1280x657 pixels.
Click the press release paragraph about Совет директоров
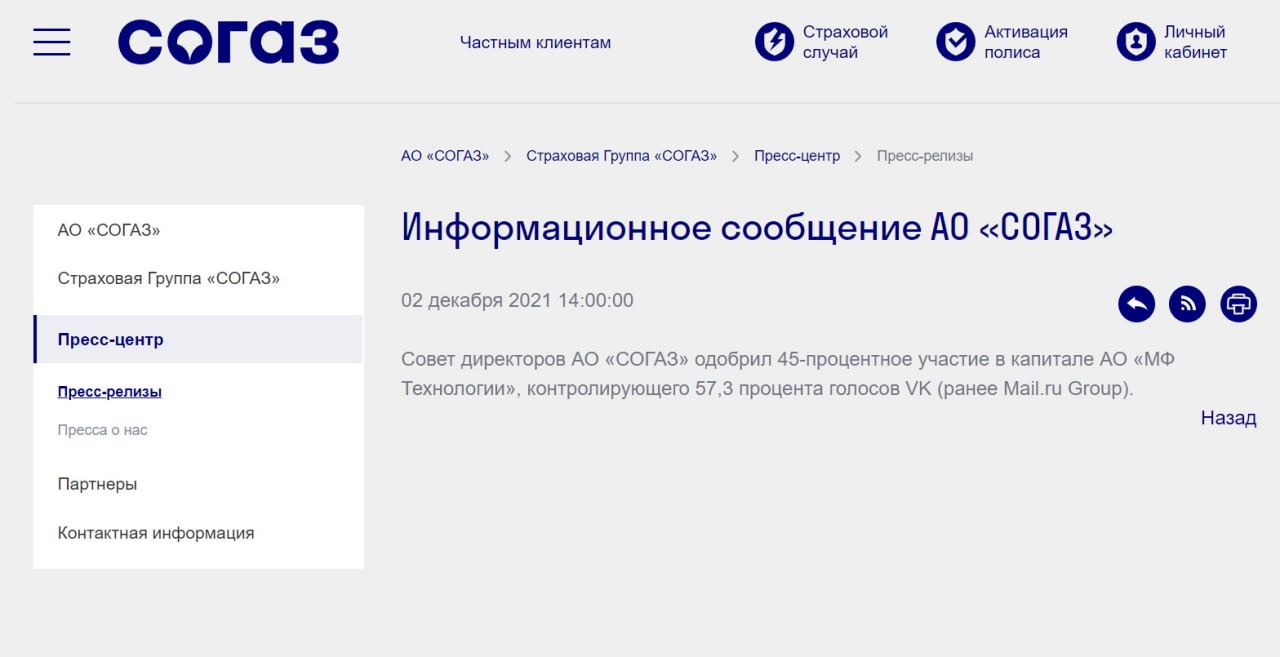788,374
